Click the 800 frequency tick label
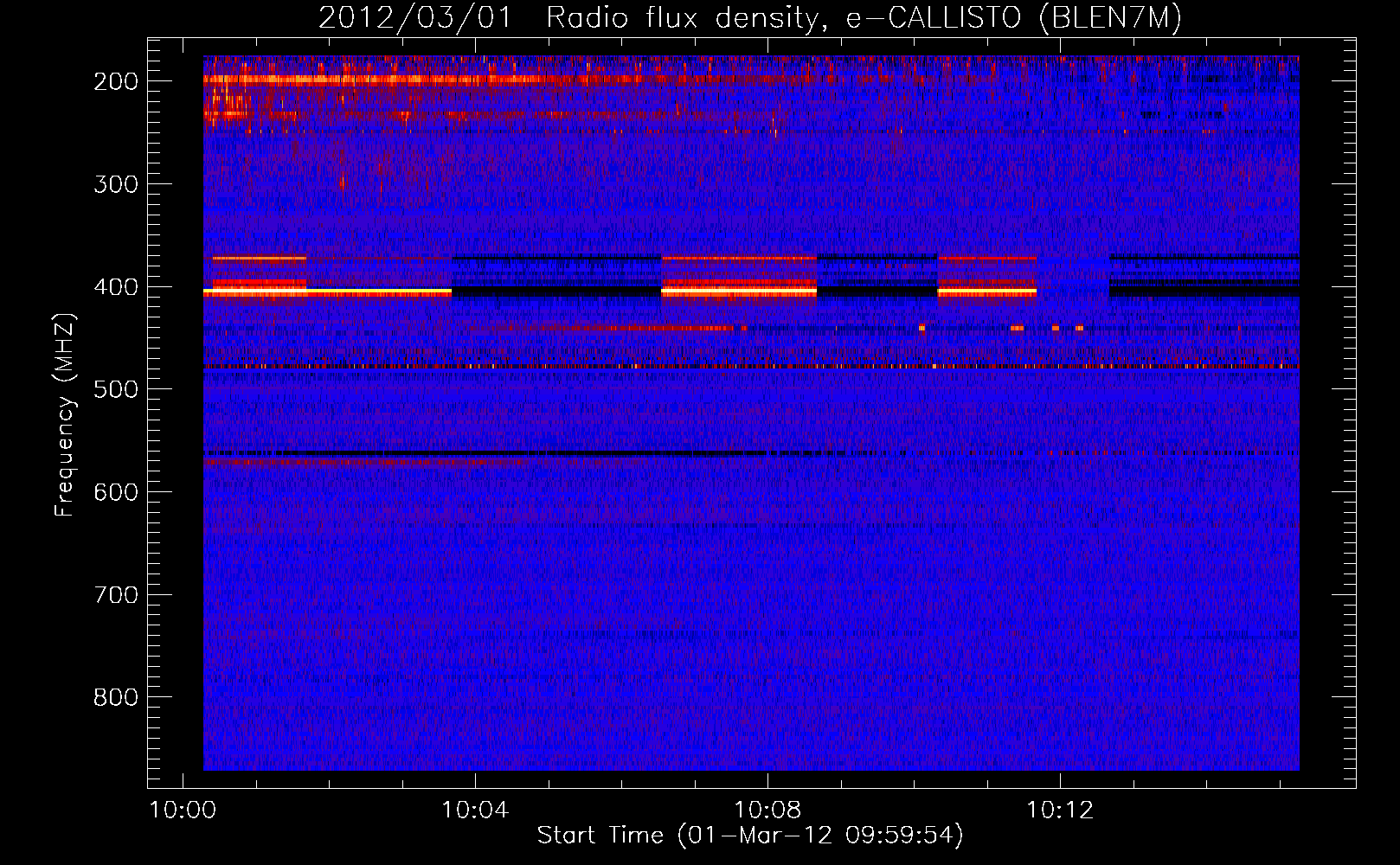Viewport: 1400px width, 865px height. (116, 697)
